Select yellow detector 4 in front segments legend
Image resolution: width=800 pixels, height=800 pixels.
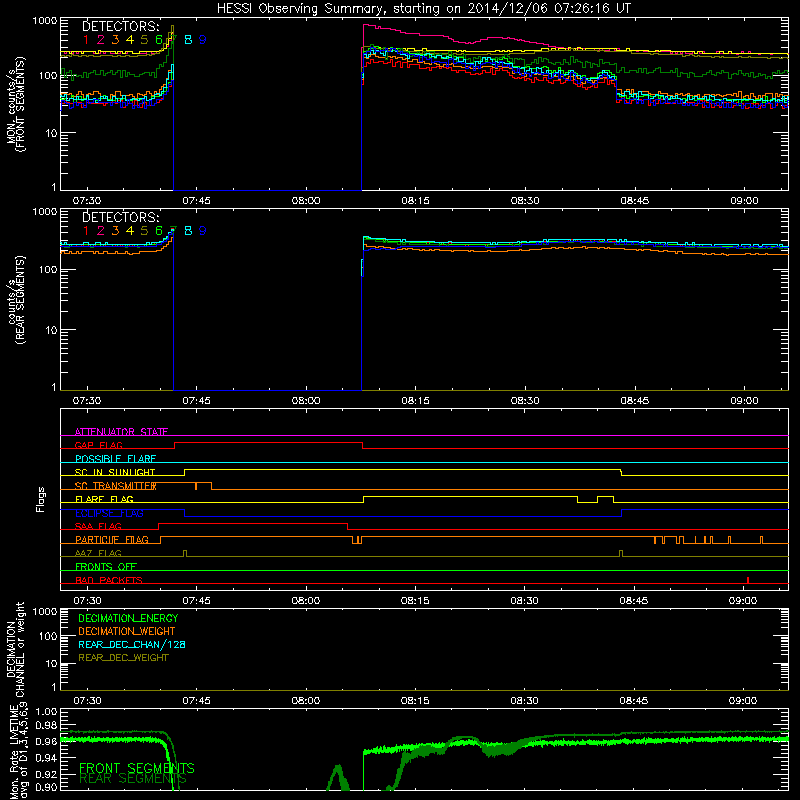pyautogui.click(x=130, y=40)
